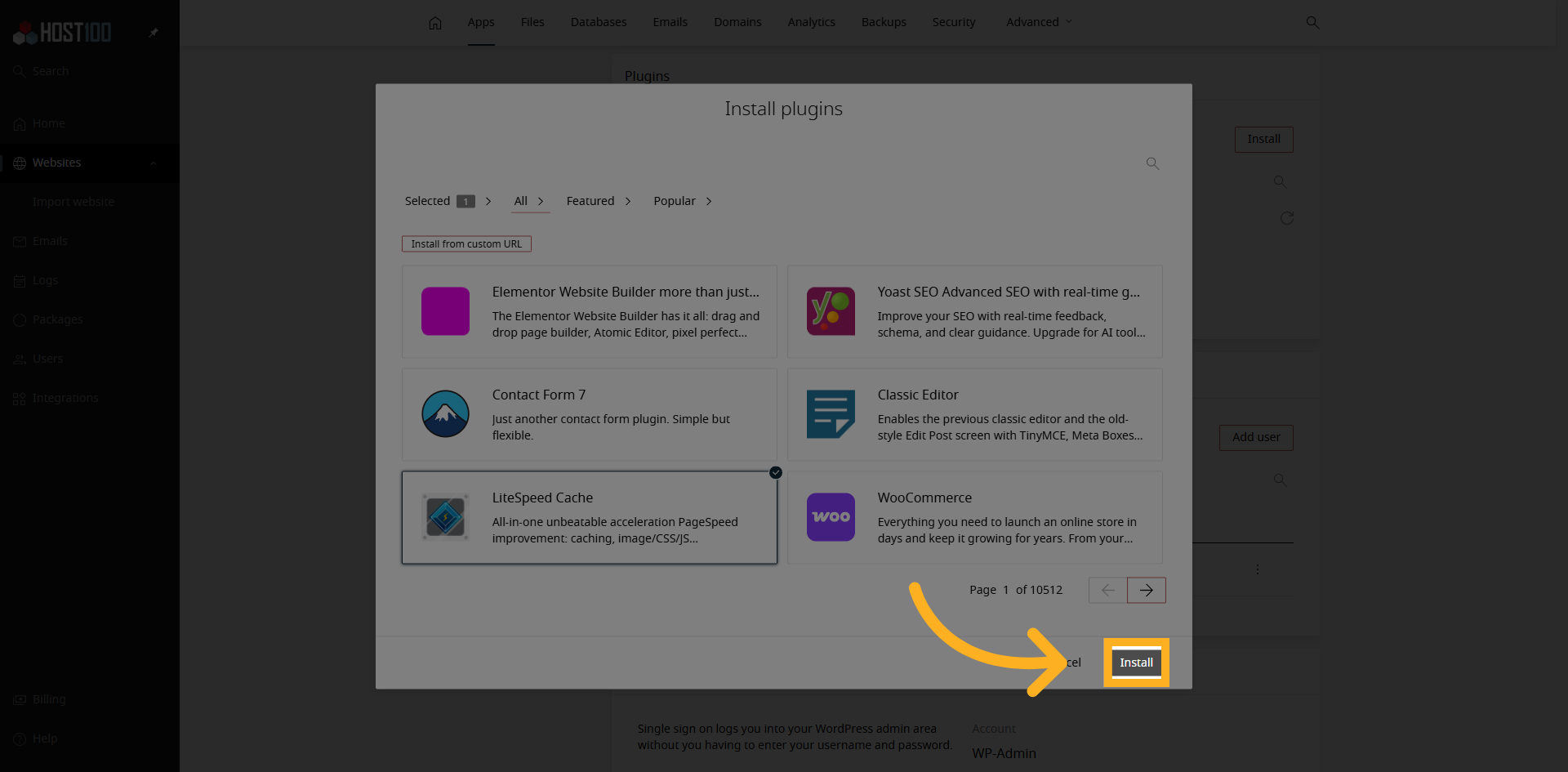Click the users search icon behind the dialog
This screenshot has width=1568, height=772.
click(x=1280, y=480)
